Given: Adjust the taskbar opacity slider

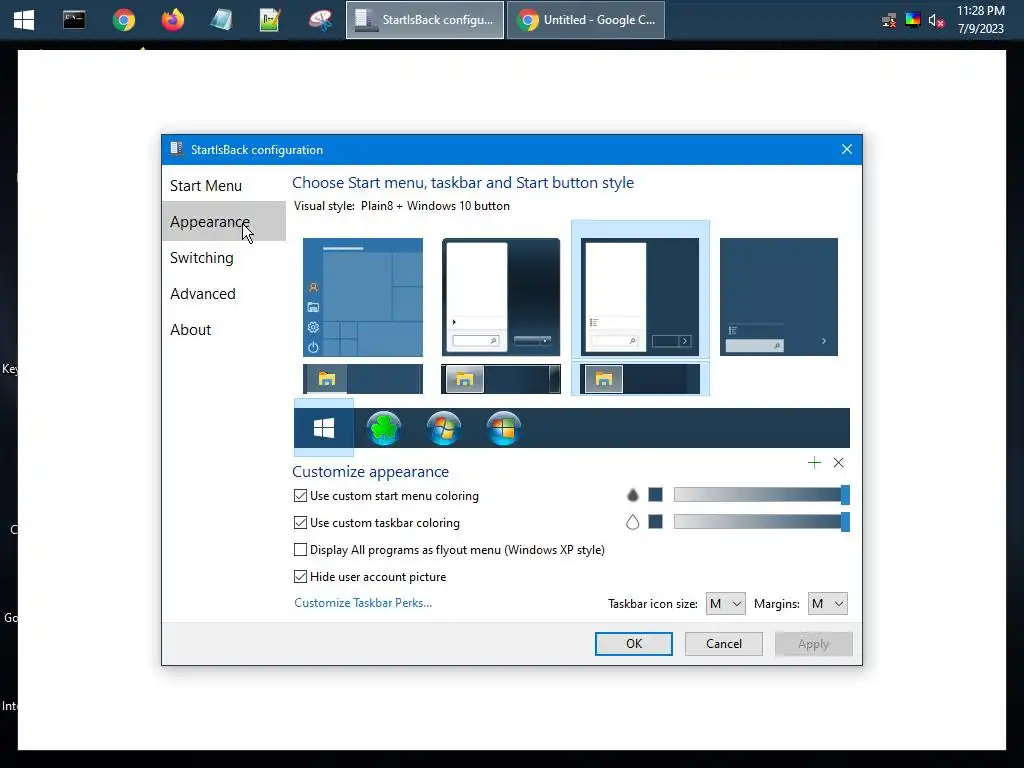Looking at the screenshot, I should (761, 522).
